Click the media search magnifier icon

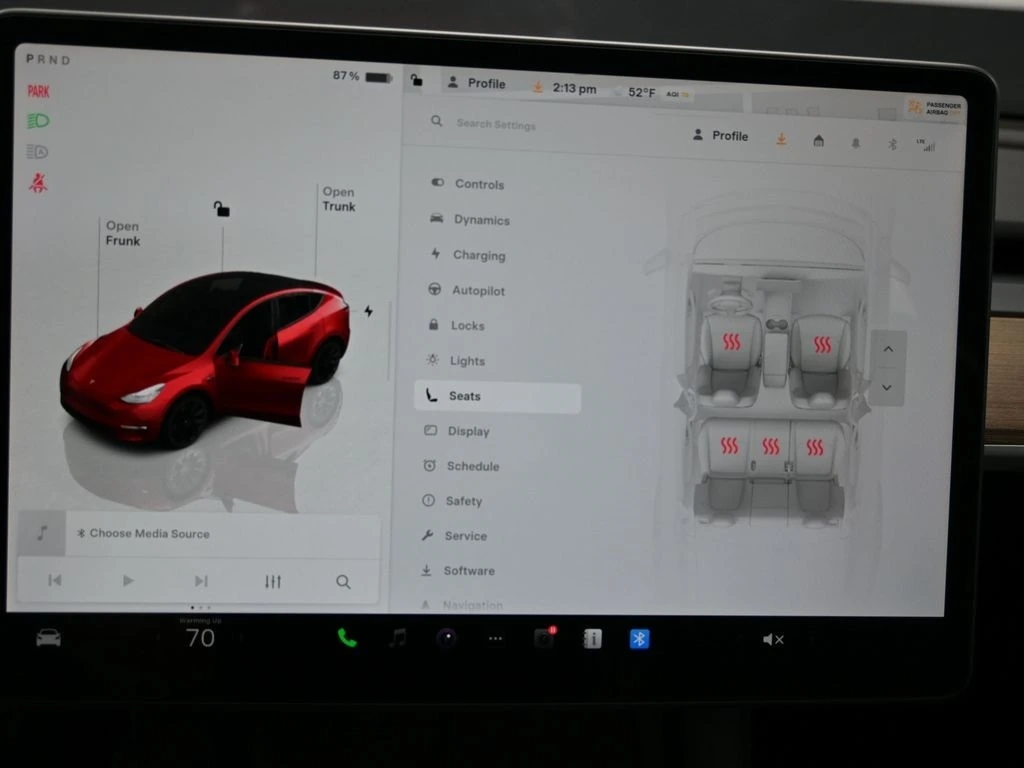coord(343,581)
